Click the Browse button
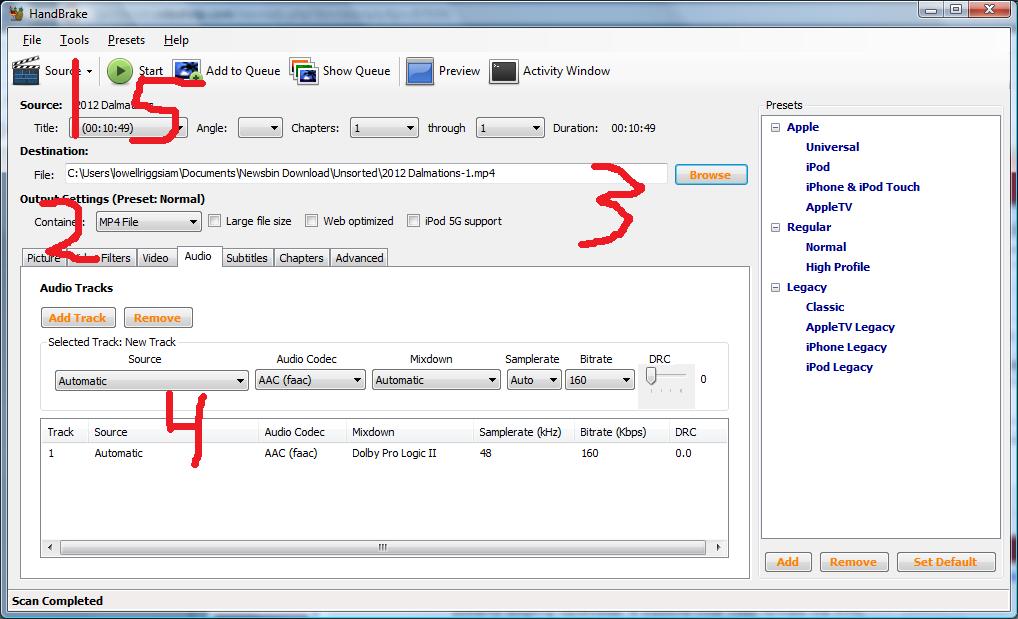Viewport: 1018px width, 619px height. [711, 175]
